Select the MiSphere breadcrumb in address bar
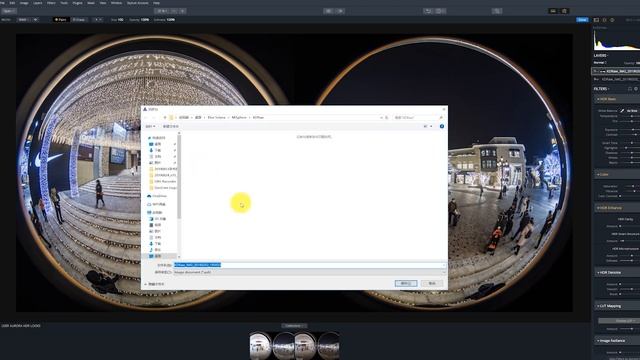 point(239,118)
